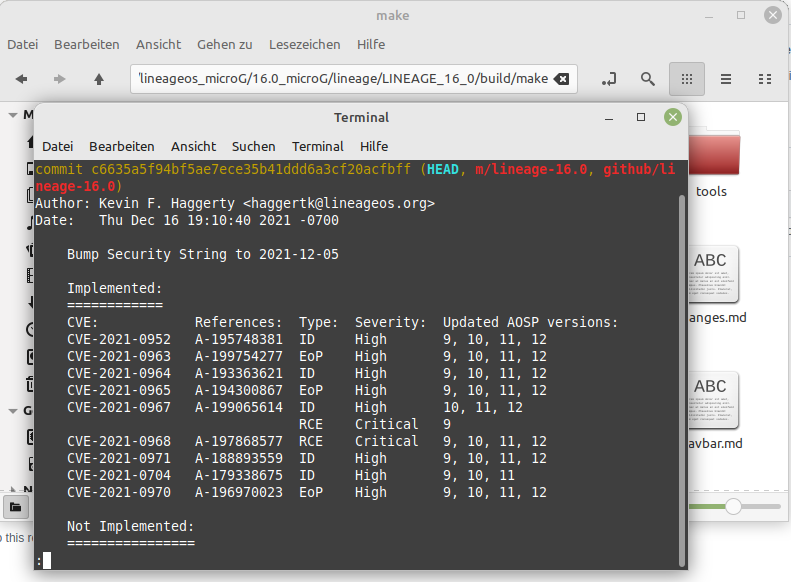Open the Gehen zu menu
Image resolution: width=791 pixels, height=582 pixels.
(x=224, y=44)
